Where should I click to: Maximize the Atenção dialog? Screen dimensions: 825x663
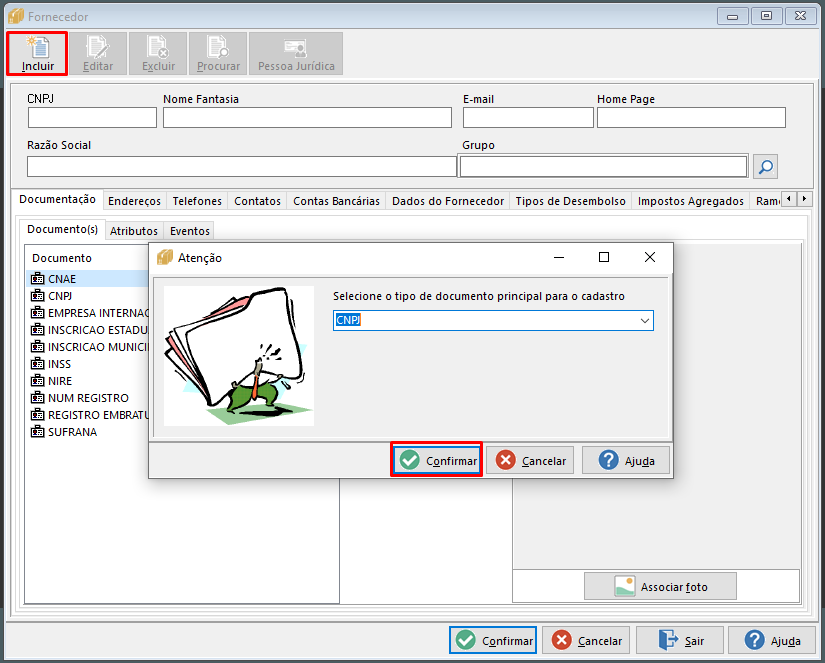(x=604, y=257)
